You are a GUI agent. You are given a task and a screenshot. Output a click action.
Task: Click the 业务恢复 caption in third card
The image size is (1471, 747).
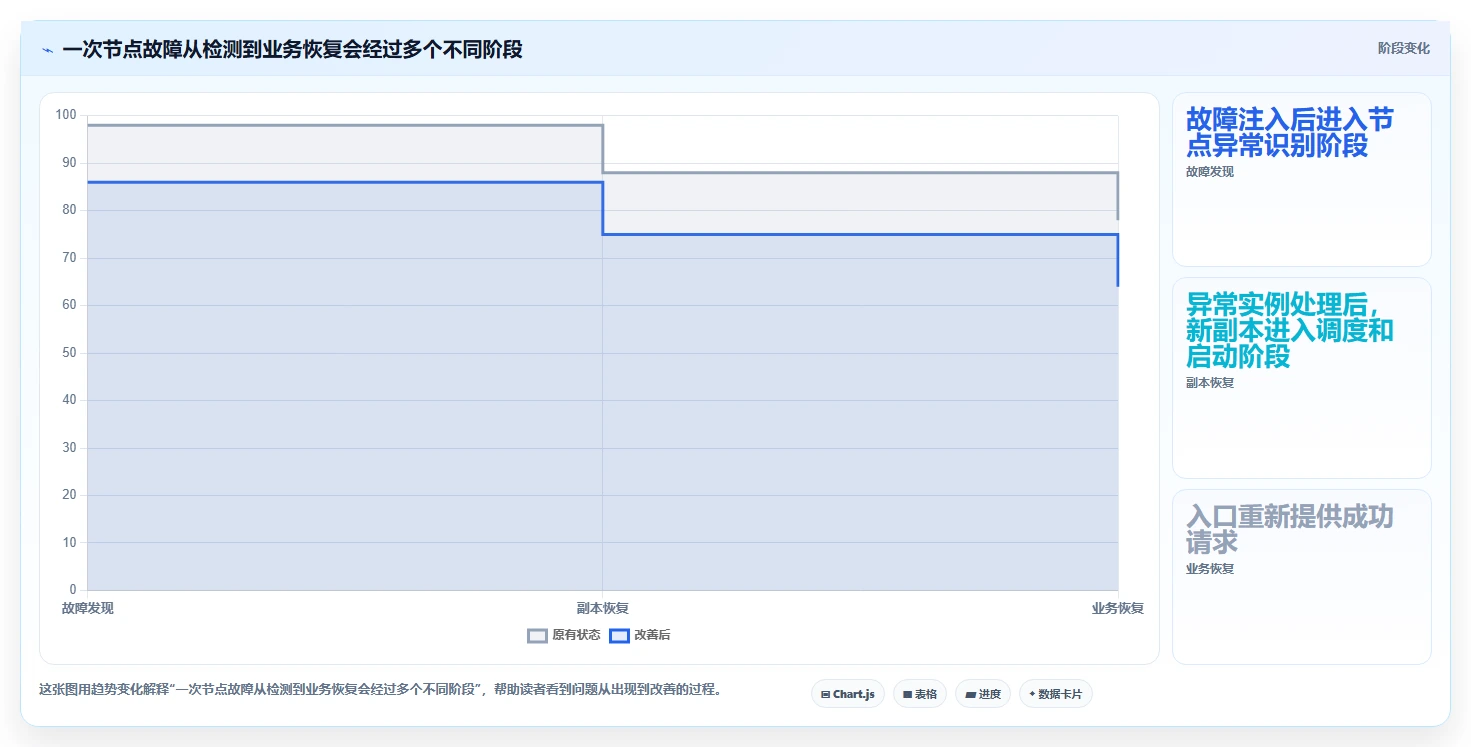(x=1210, y=569)
